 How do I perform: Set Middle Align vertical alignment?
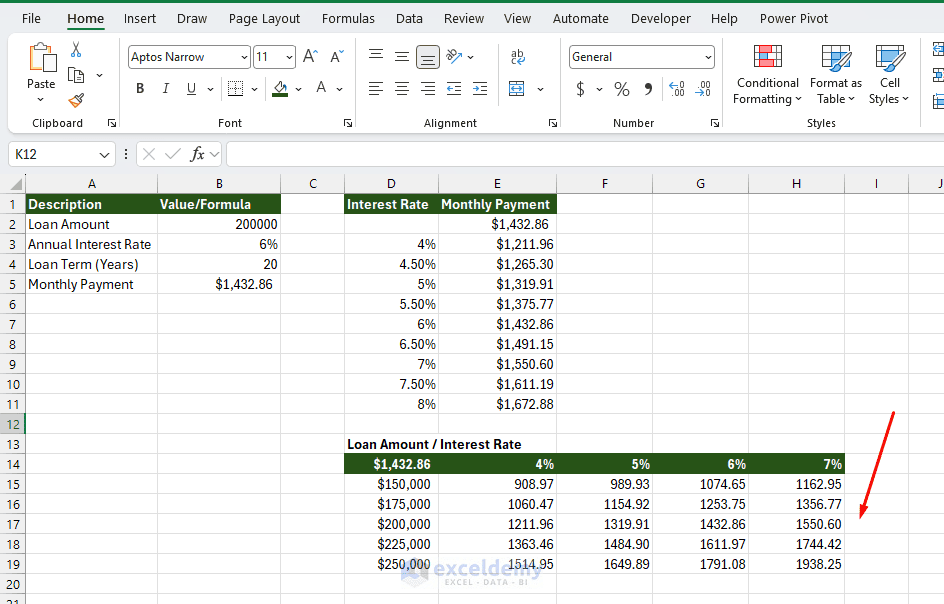(402, 57)
